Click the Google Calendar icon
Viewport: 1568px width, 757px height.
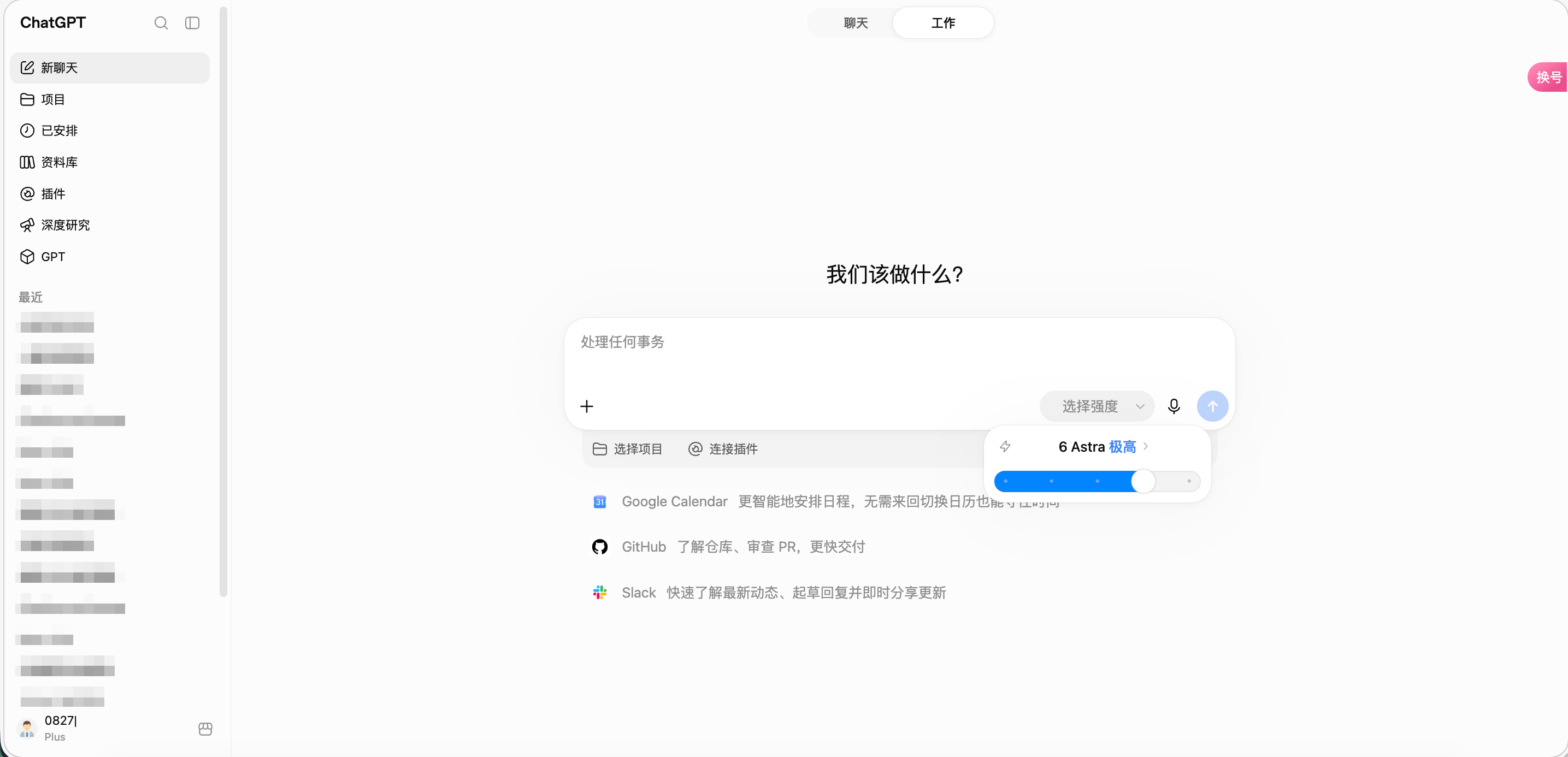pos(599,502)
